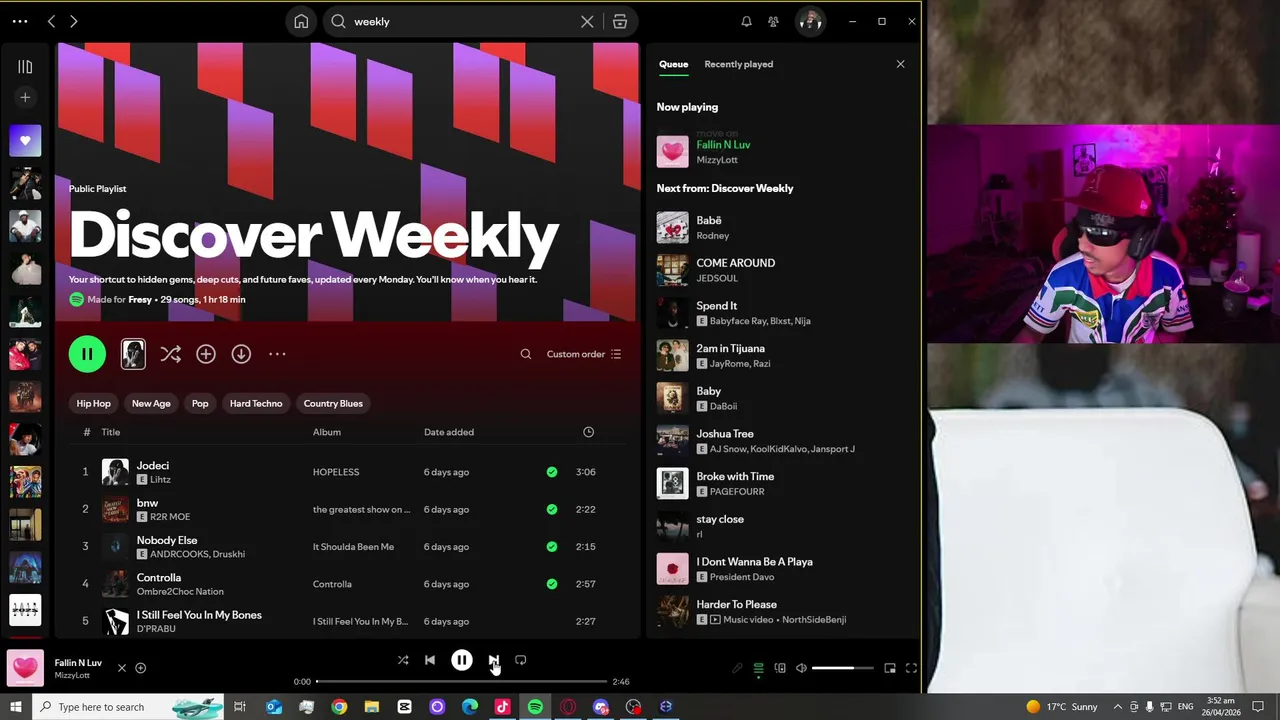Skip to the next track
Image resolution: width=1280 pixels, height=720 pixels.
[493, 660]
